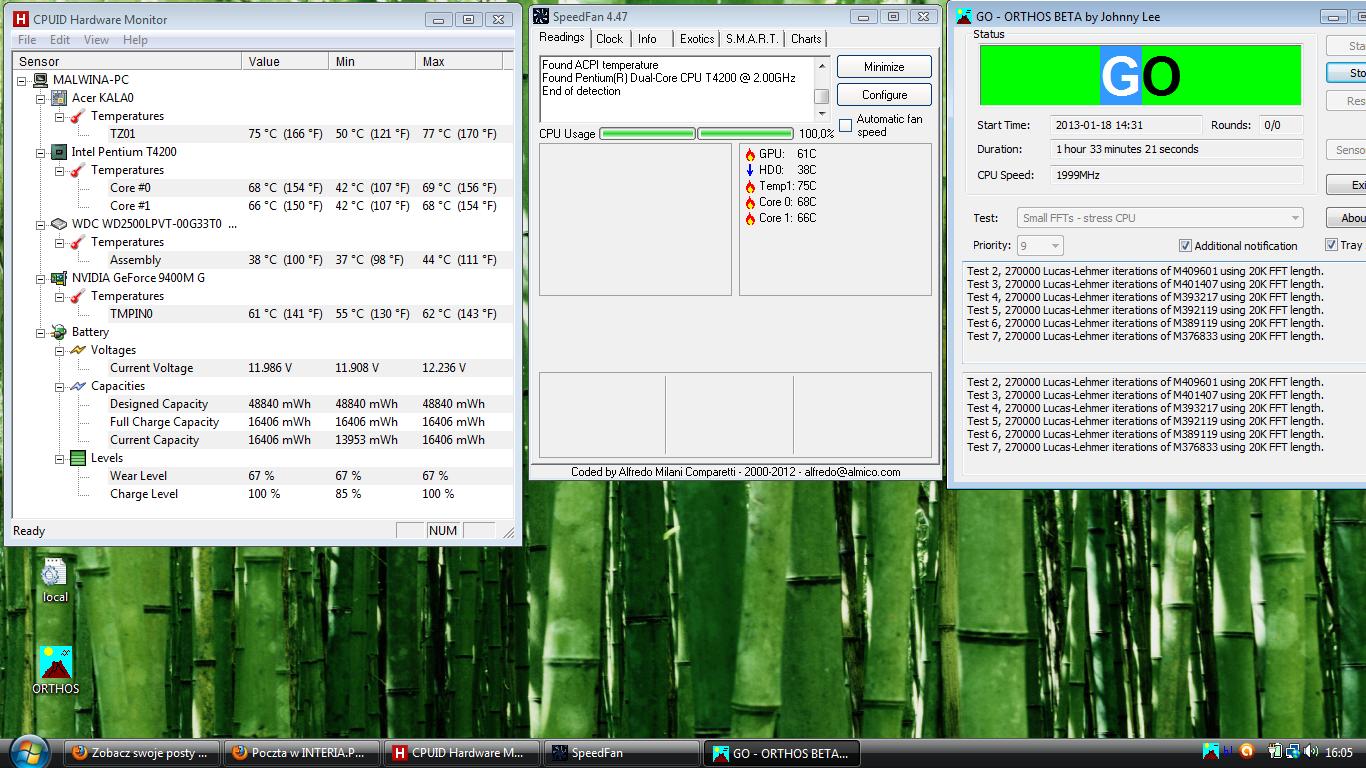Click the green GO status indicator in ORTHOS
This screenshot has width=1366, height=768.
[x=1140, y=75]
